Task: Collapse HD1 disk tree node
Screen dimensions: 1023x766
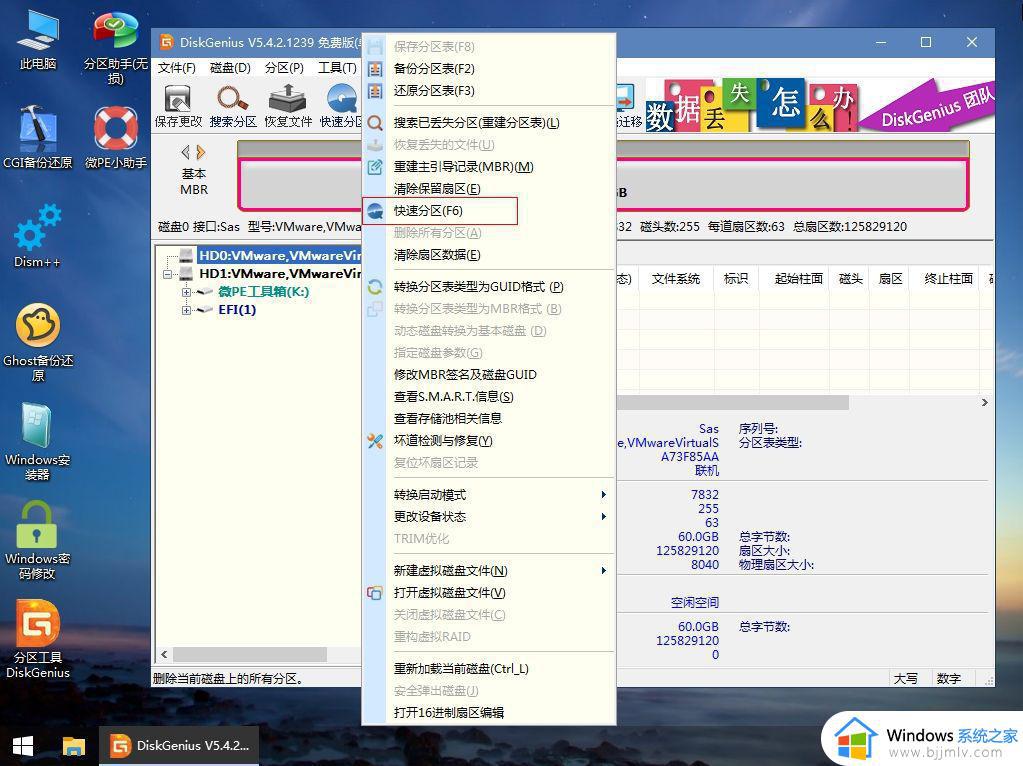Action: point(168,274)
